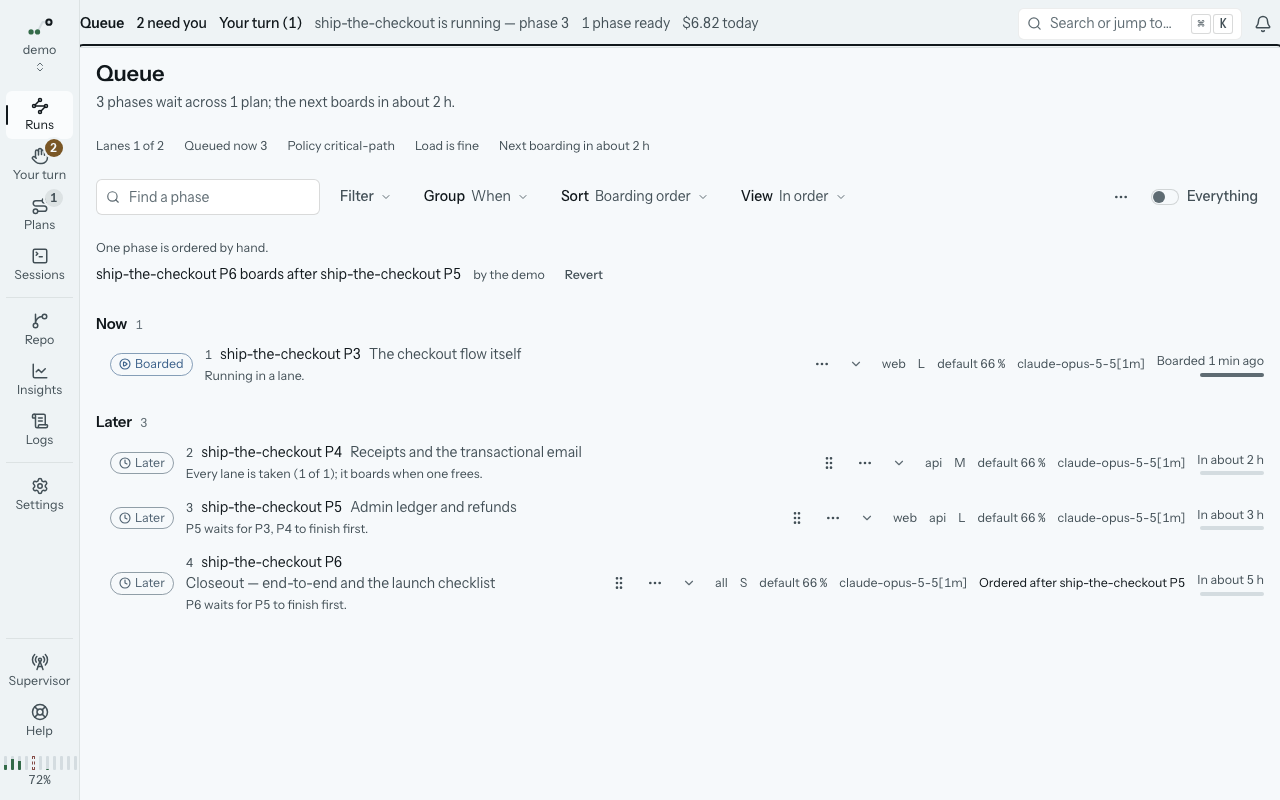Open the Sessions page

(39, 264)
